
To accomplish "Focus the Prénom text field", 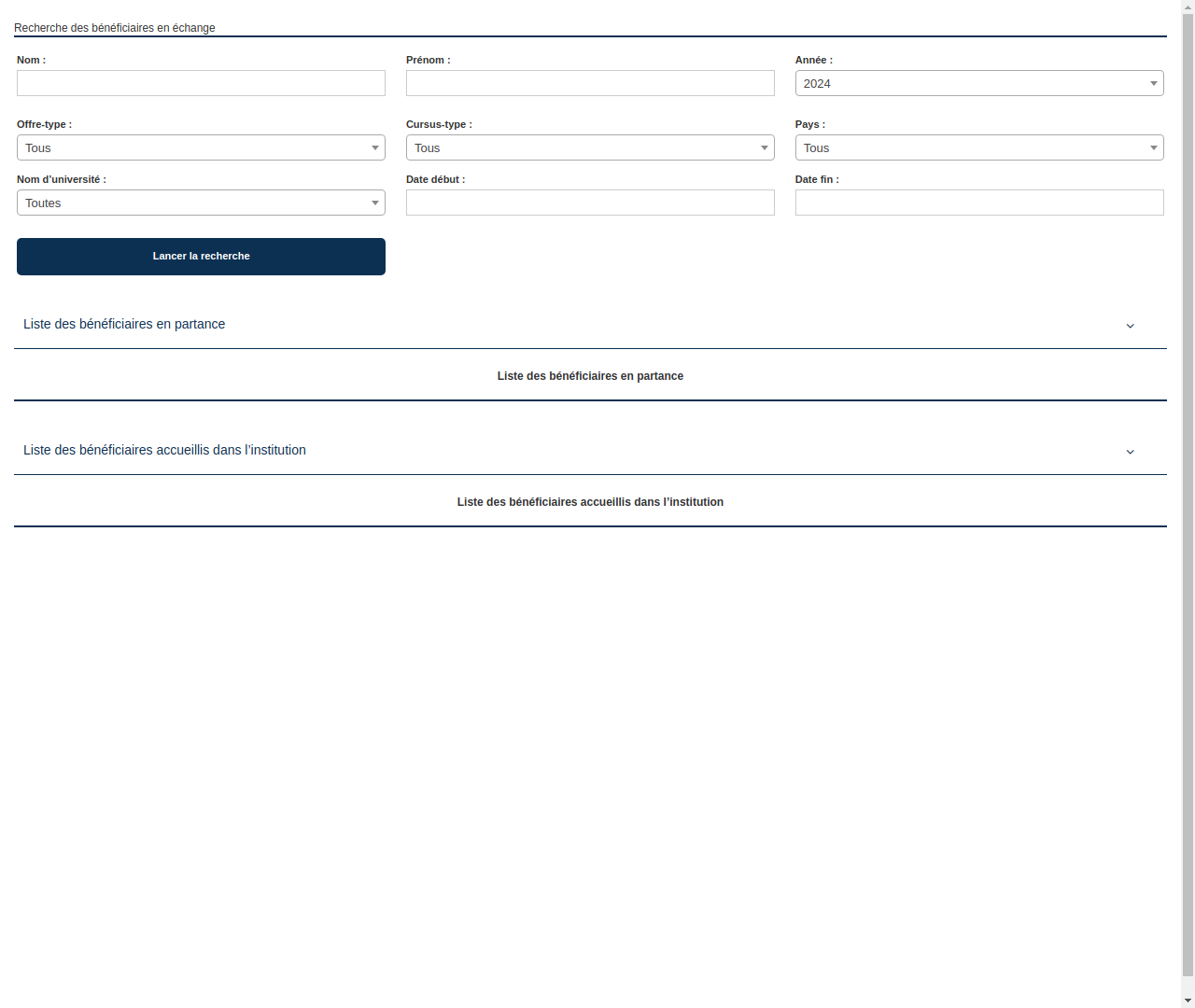I will [x=590, y=83].
